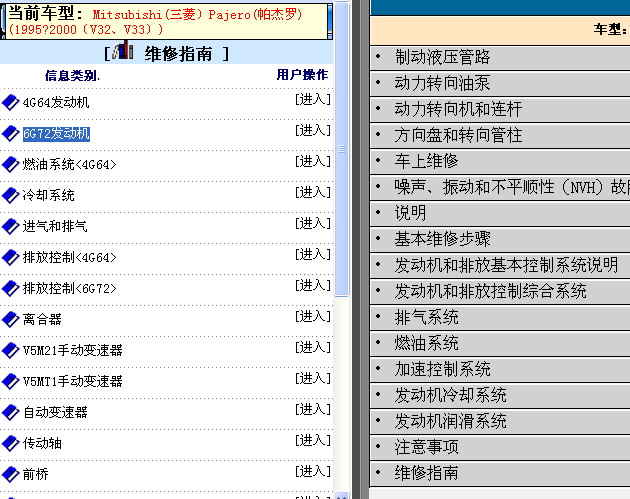Open [进入] for 冷却系统
630x499 pixels.
pos(313,192)
